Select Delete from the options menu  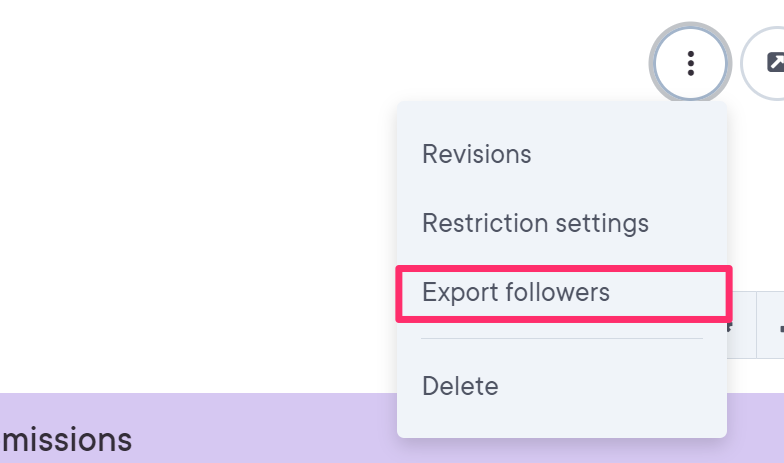pos(460,385)
